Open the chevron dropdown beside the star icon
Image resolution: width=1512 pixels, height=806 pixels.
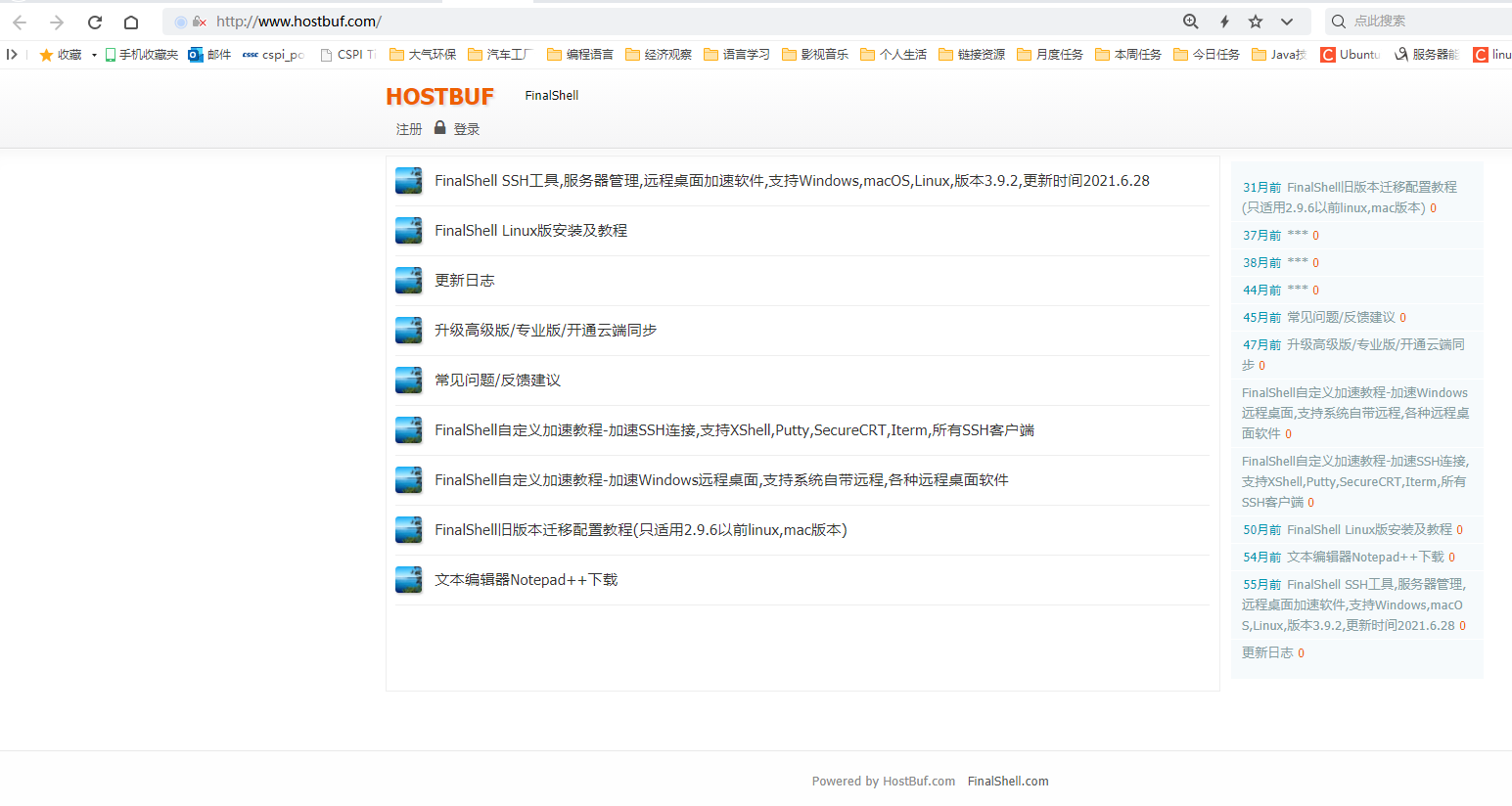[1287, 21]
